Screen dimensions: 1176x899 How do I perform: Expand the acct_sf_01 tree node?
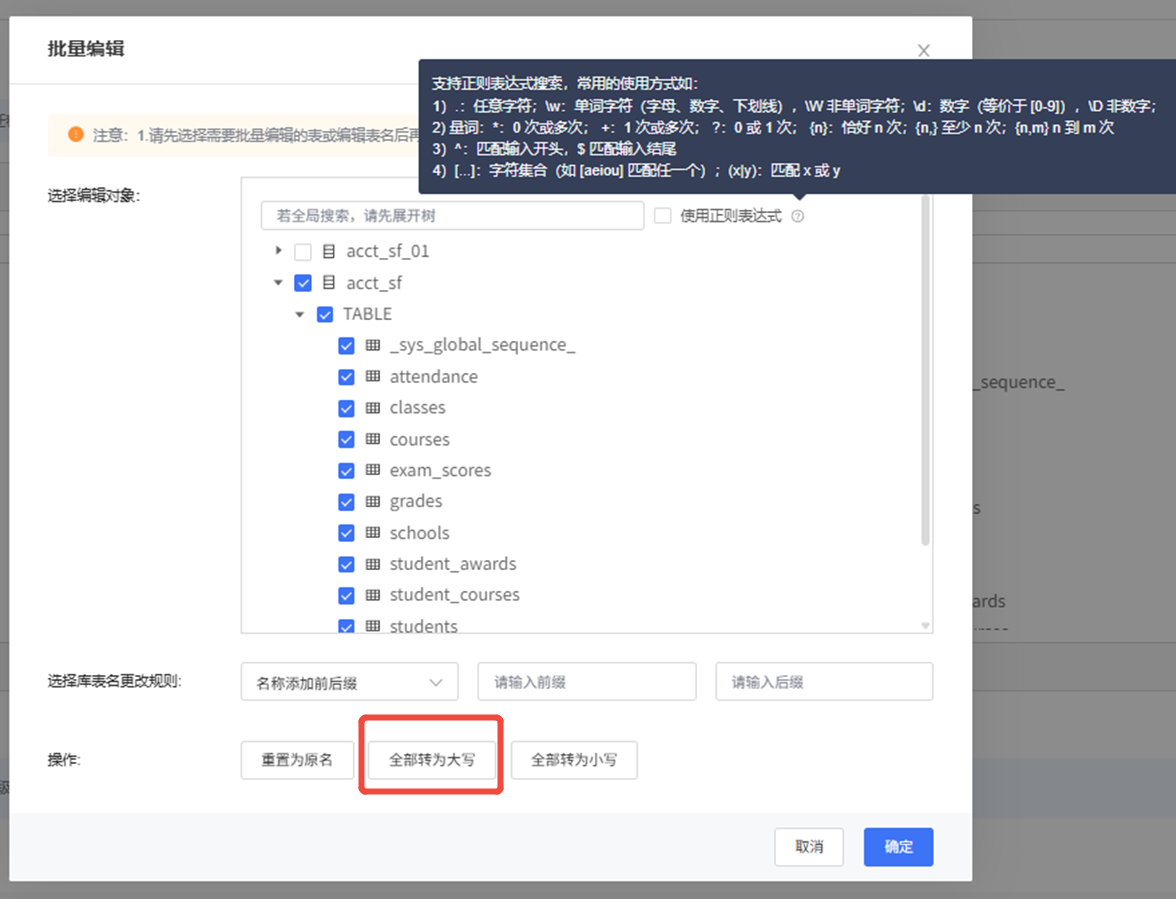click(x=278, y=250)
